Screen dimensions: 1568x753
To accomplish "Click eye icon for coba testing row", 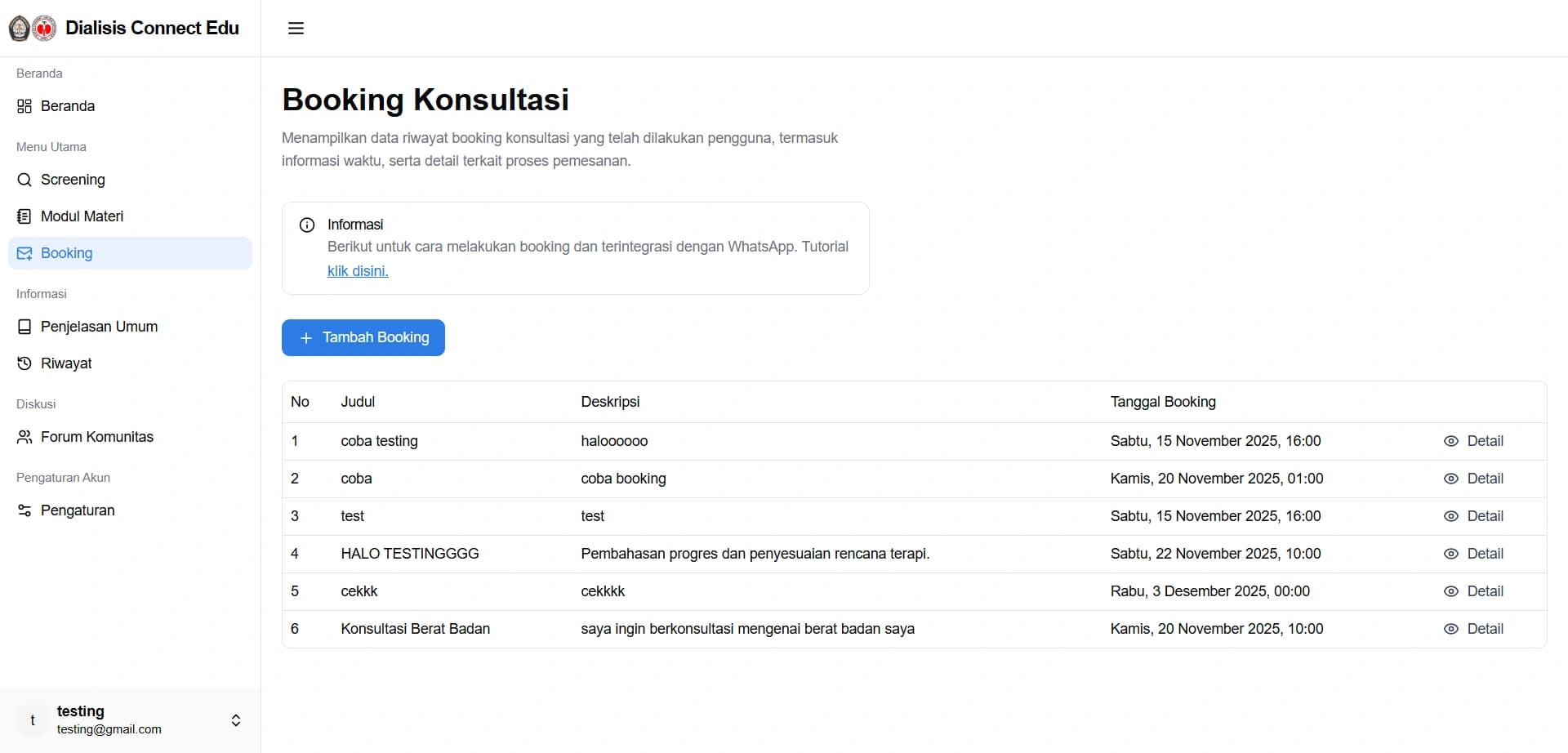I will 1450,441.
